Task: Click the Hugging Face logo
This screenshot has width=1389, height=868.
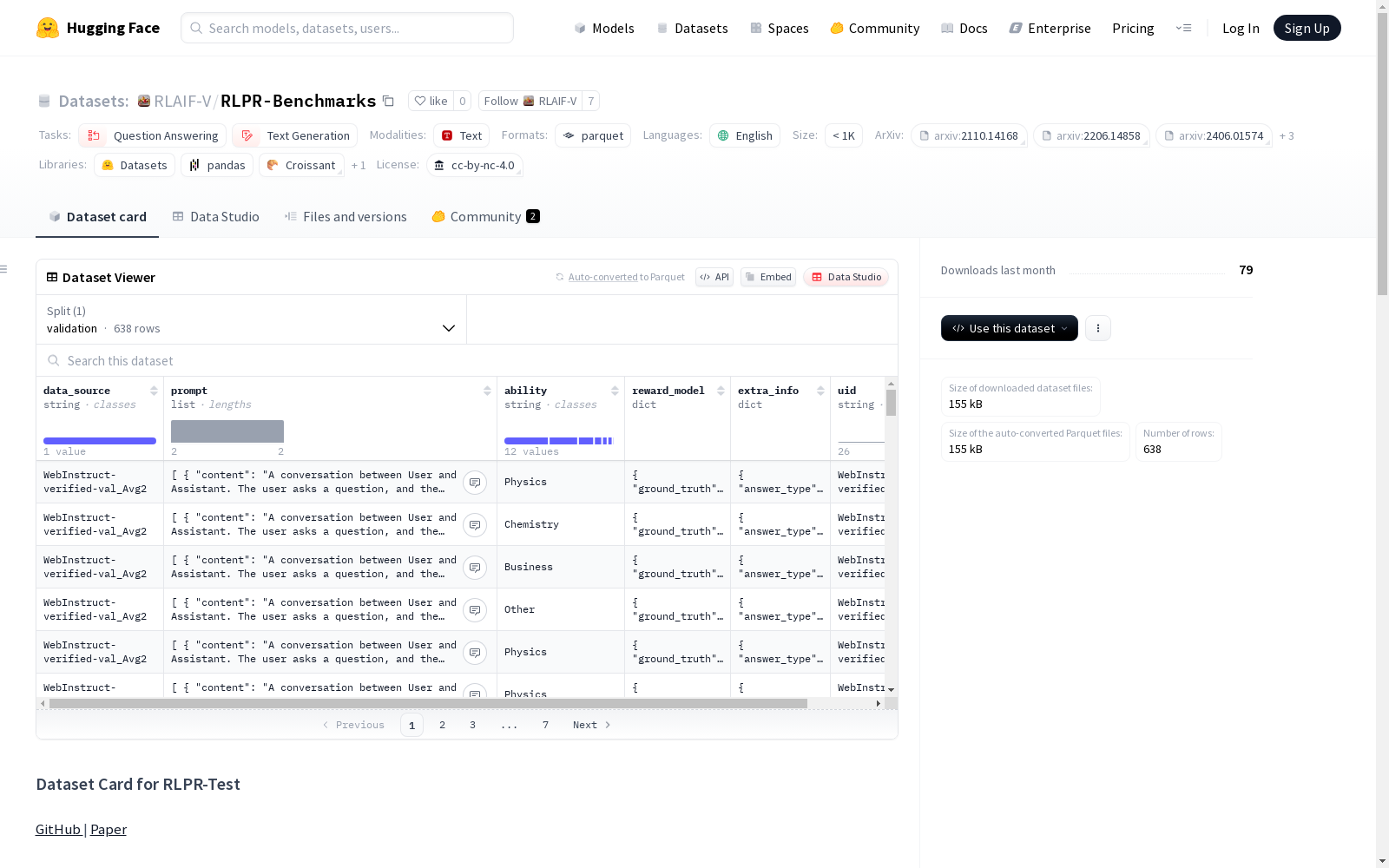Action: click(98, 28)
